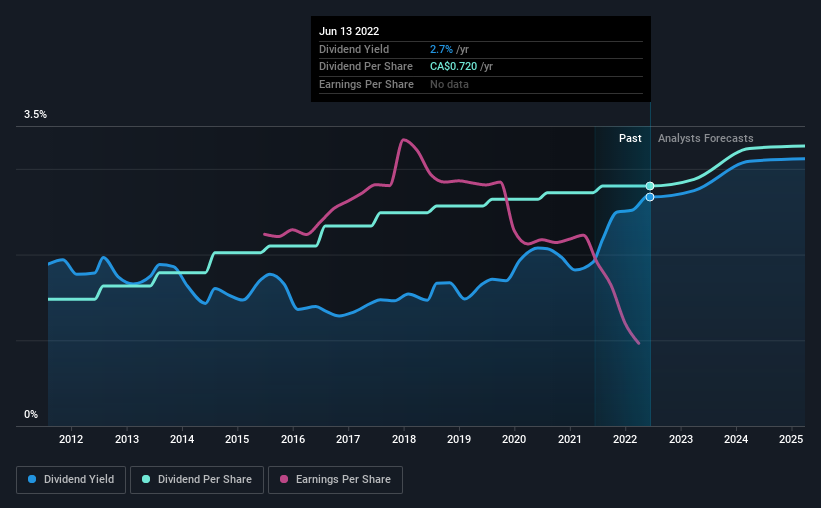
Task: Toggle the Earnings Per Share legend button
Action: [x=336, y=480]
